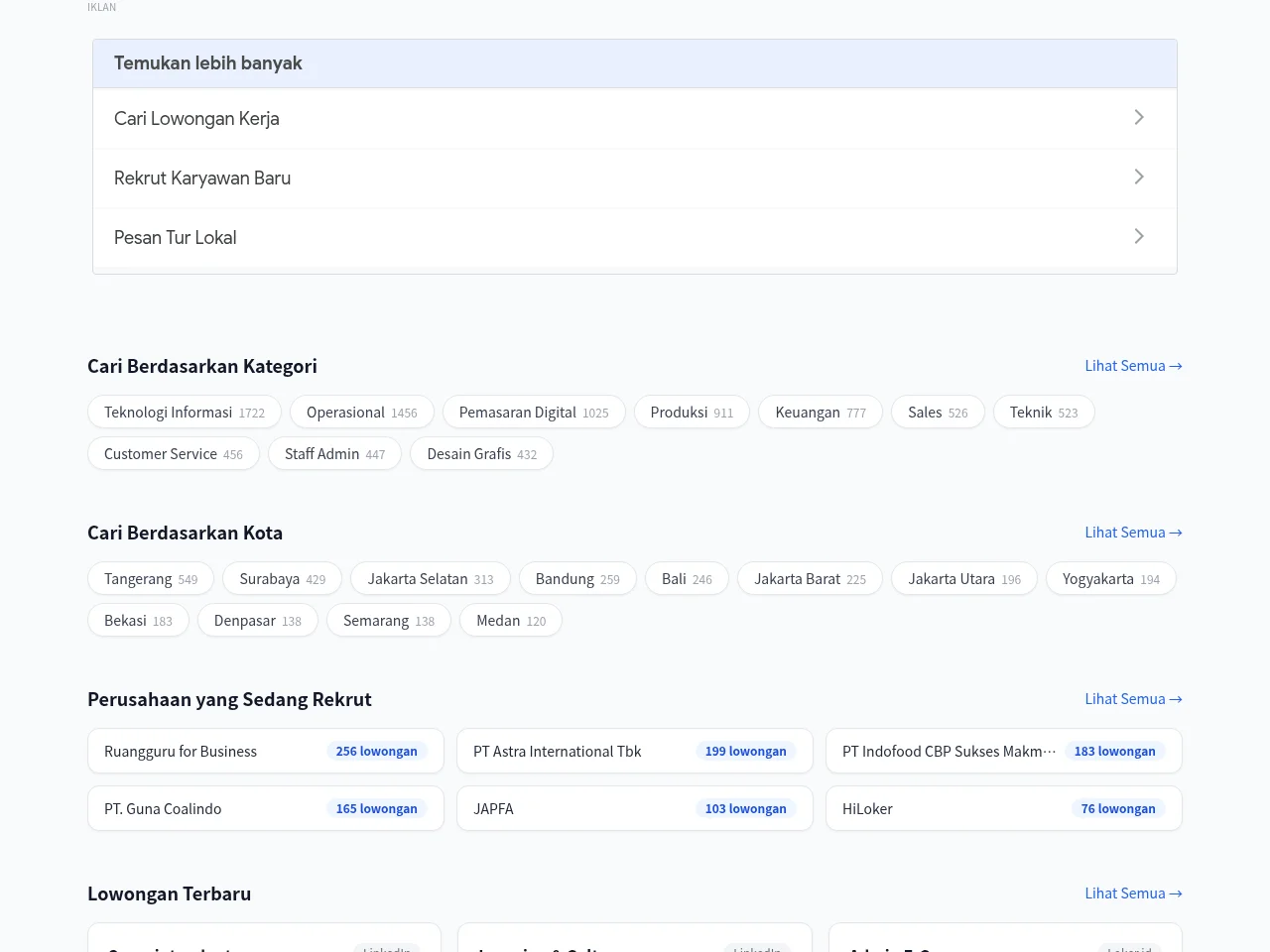Viewport: 1270px width, 952px height.
Task: Click the Cari Berdasarkan Kota heading
Action: [x=185, y=534]
